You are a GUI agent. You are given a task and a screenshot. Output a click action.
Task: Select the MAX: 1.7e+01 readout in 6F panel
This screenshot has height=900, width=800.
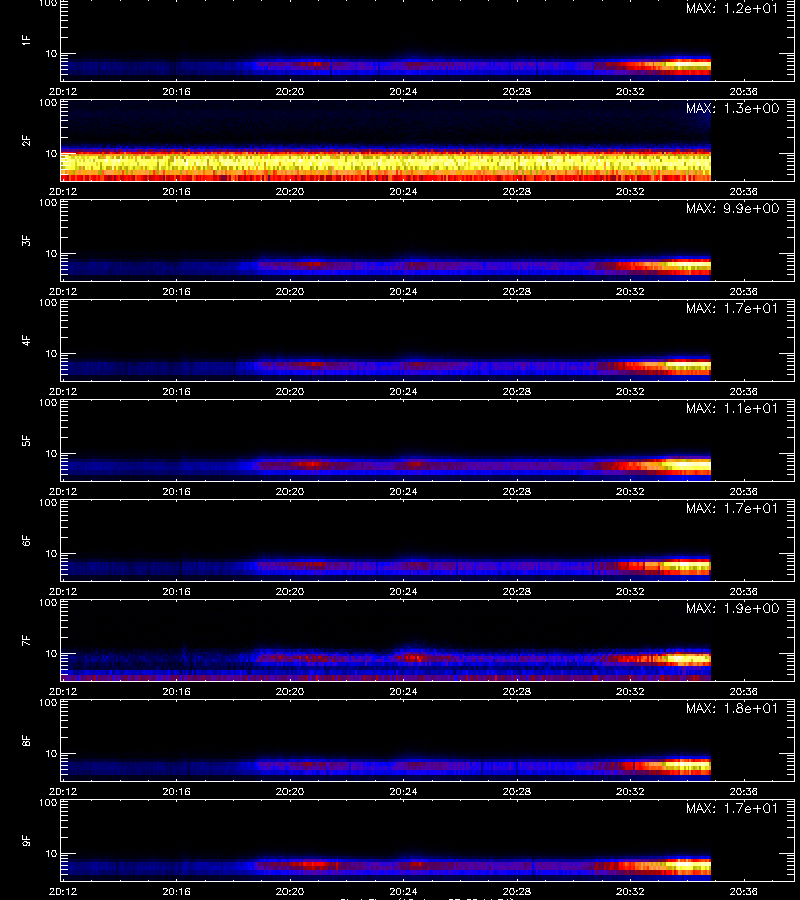coord(732,508)
